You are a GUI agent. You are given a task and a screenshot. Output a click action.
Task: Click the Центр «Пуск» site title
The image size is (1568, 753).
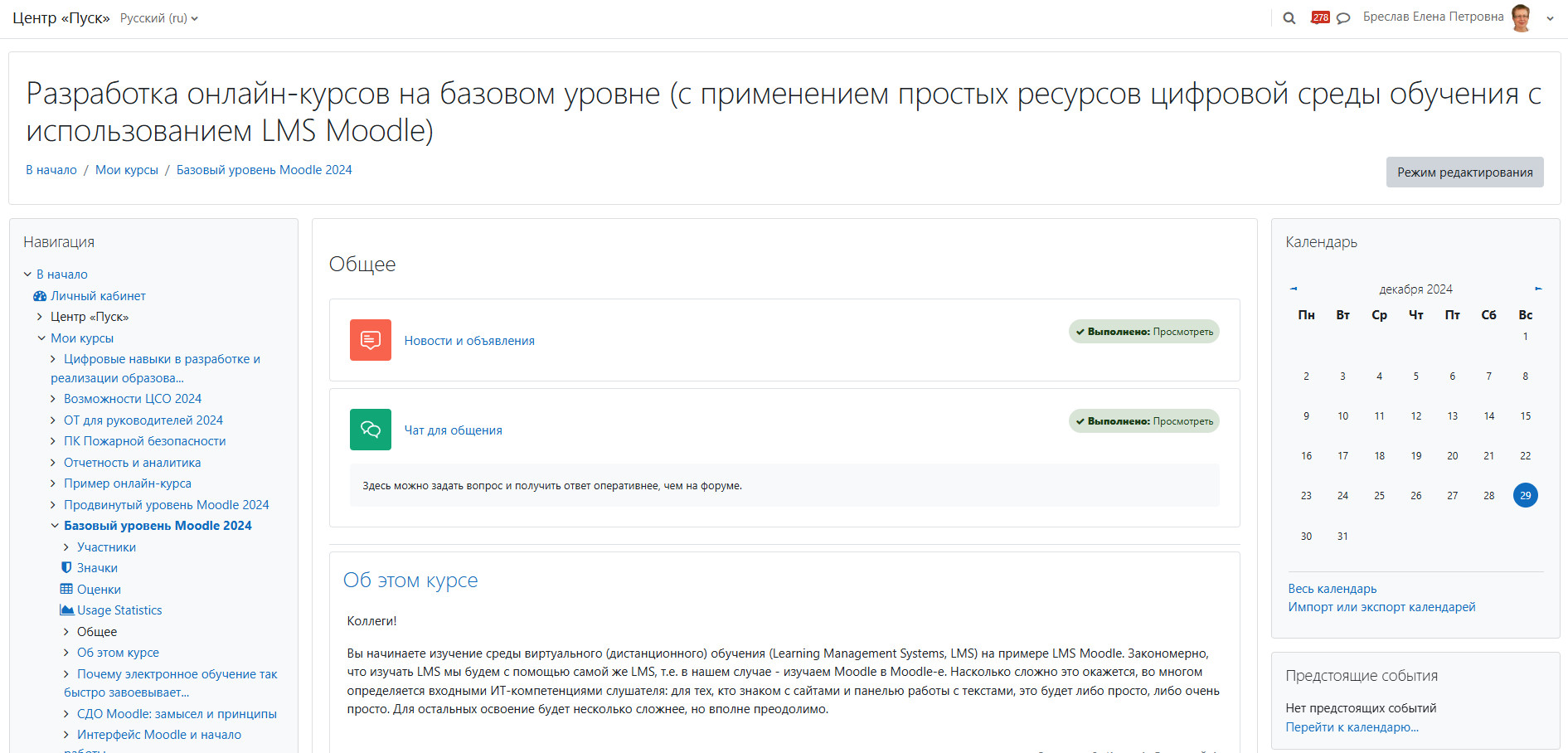61,17
